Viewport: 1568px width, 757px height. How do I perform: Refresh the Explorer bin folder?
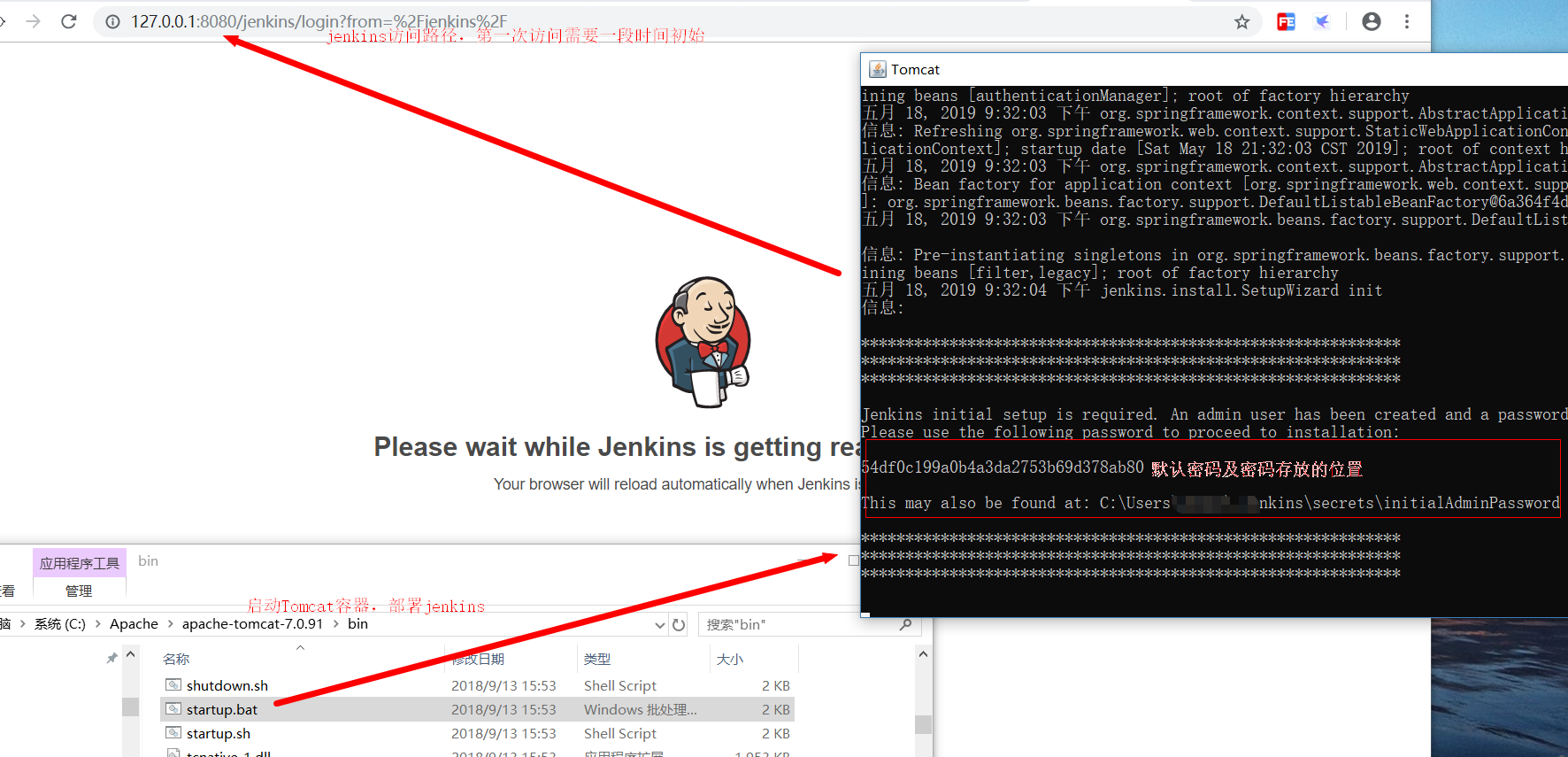[679, 625]
